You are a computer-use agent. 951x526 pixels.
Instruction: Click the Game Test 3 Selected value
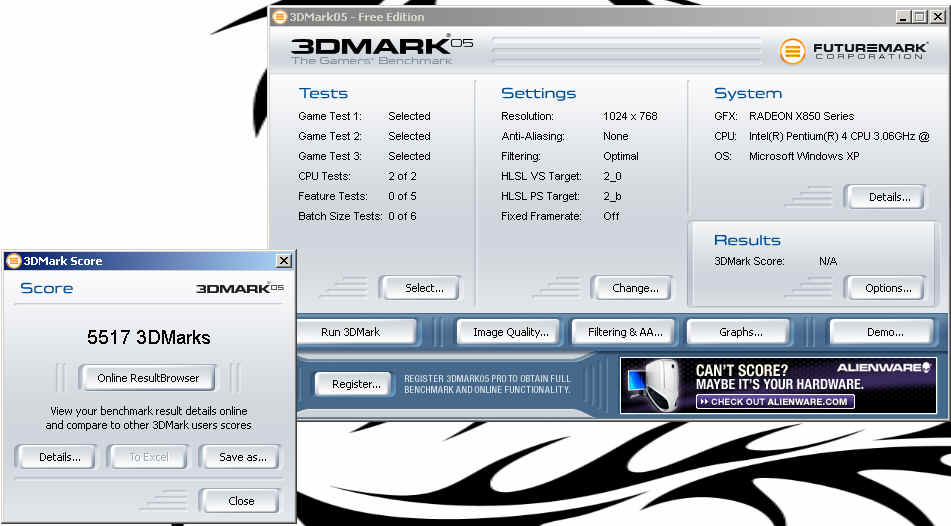(x=409, y=156)
